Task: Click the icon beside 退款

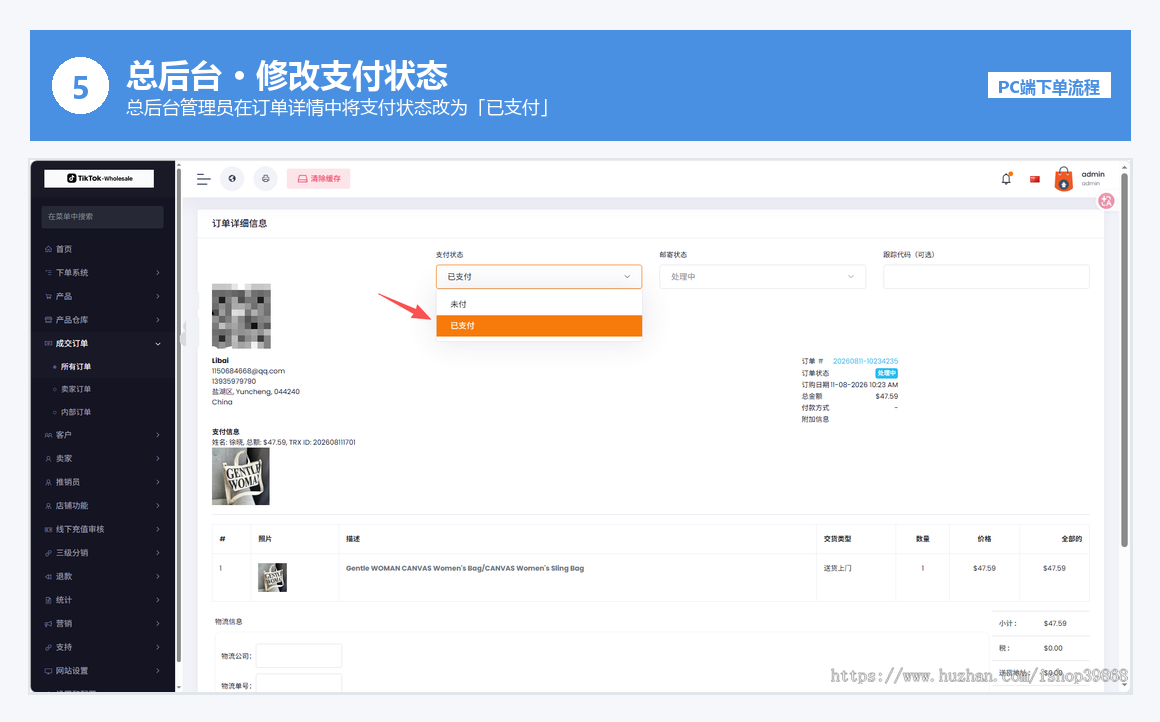Action: (x=48, y=577)
